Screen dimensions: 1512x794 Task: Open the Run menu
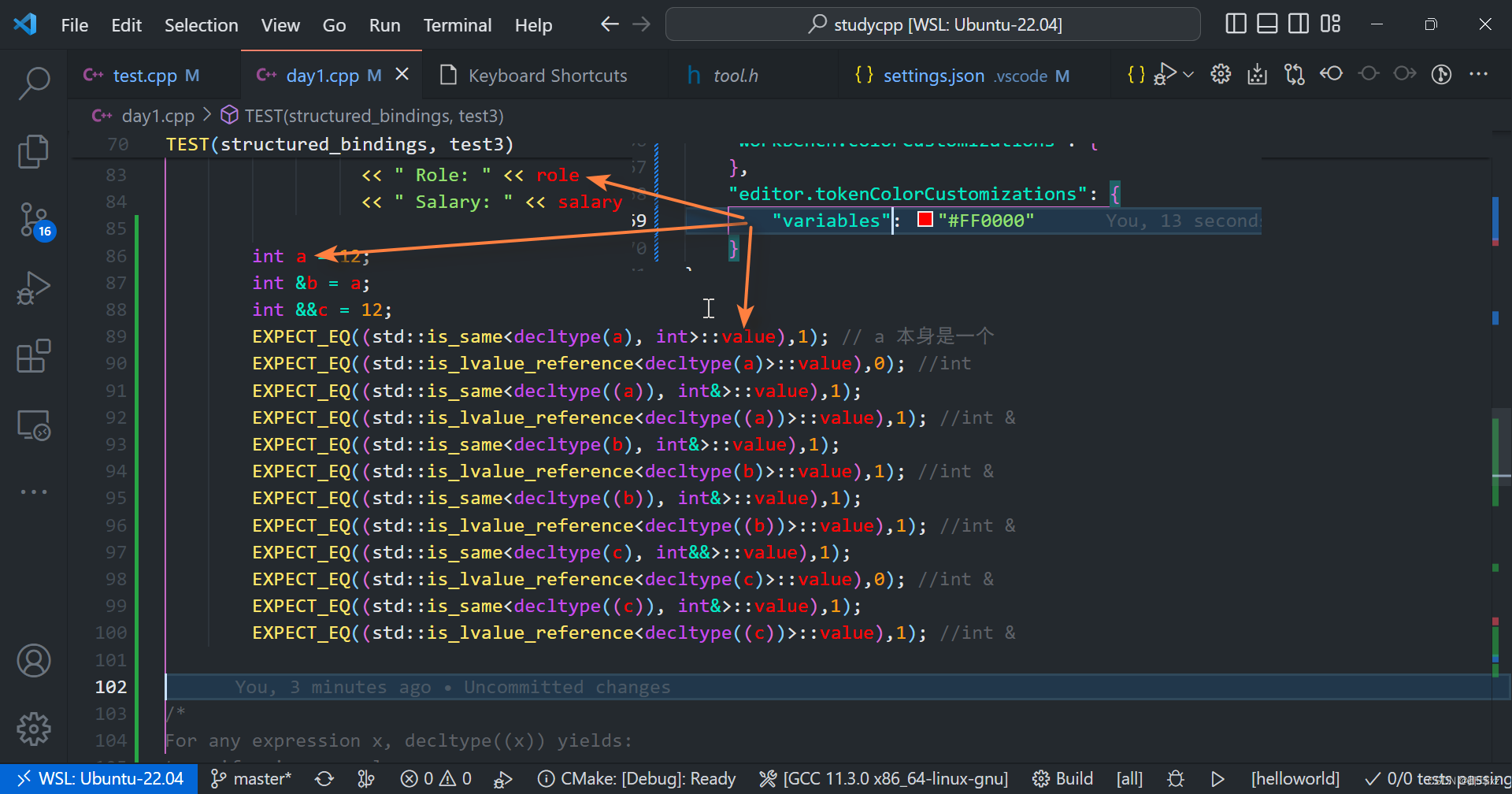384,25
